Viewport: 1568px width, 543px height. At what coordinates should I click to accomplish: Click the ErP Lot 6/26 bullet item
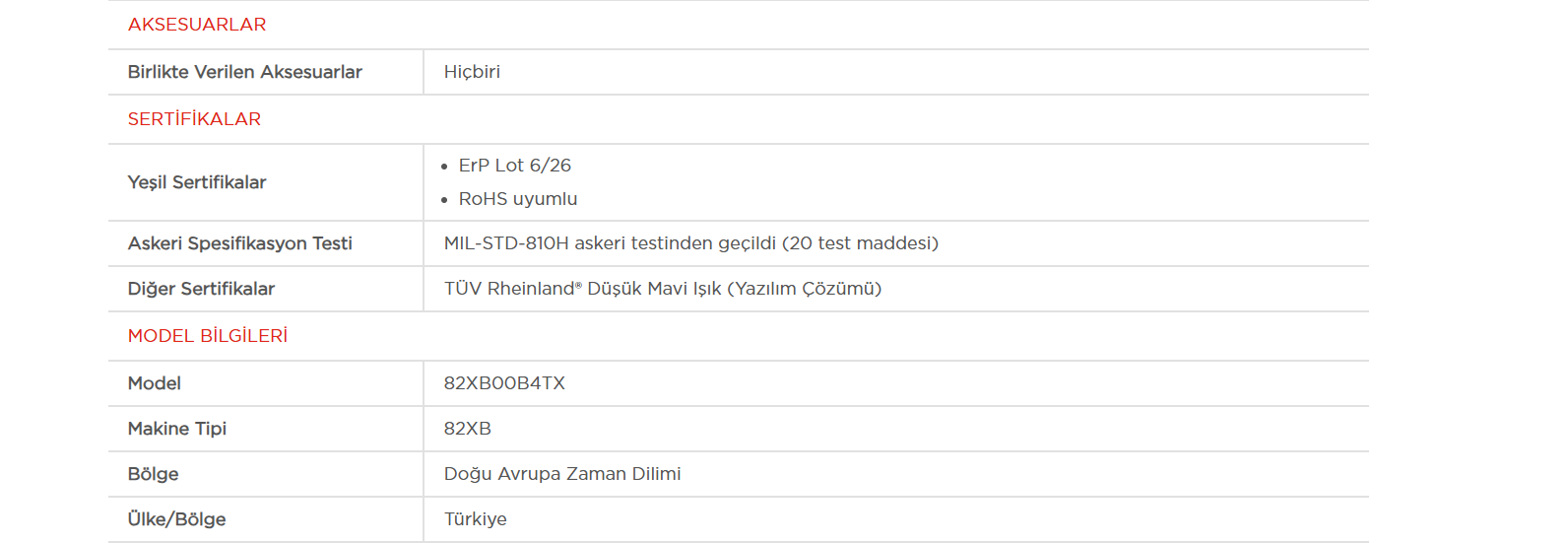click(x=514, y=166)
